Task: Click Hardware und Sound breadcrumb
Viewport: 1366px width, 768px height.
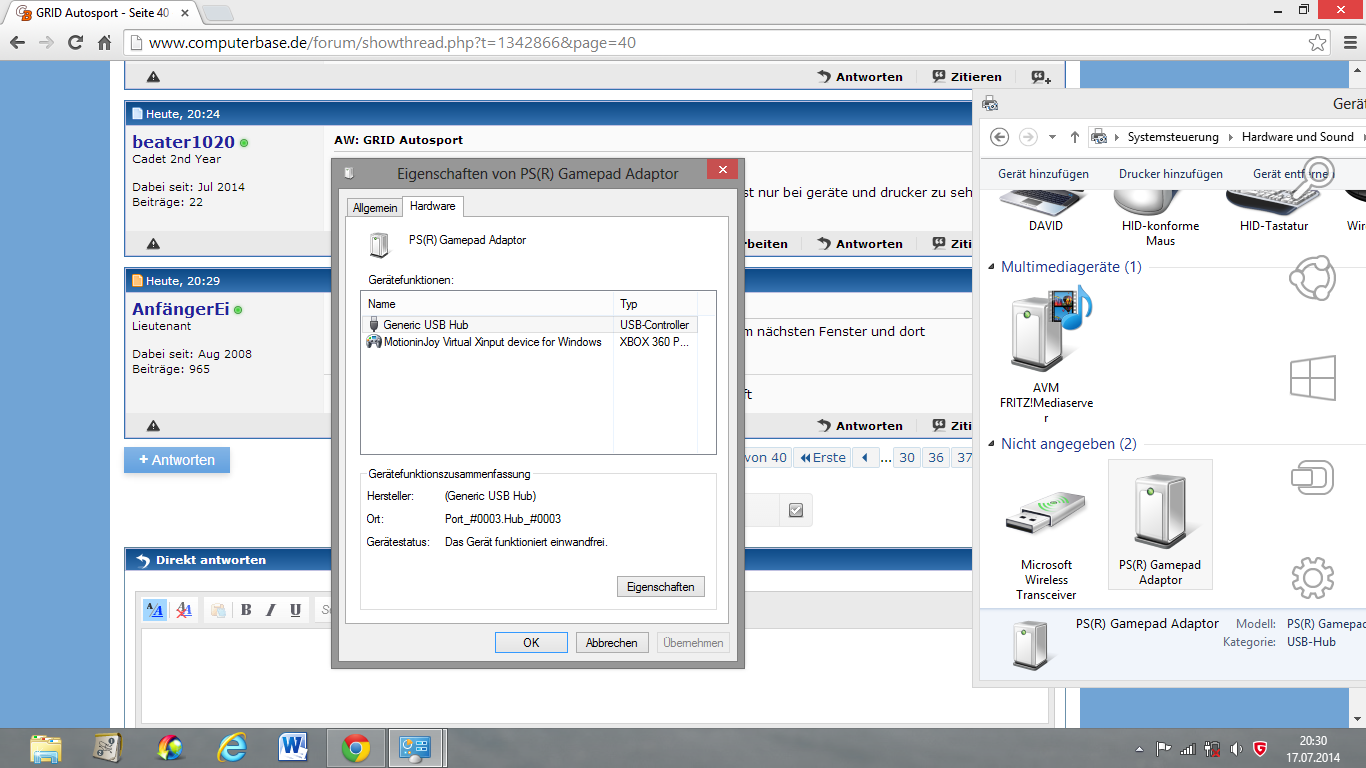Action: 1298,137
